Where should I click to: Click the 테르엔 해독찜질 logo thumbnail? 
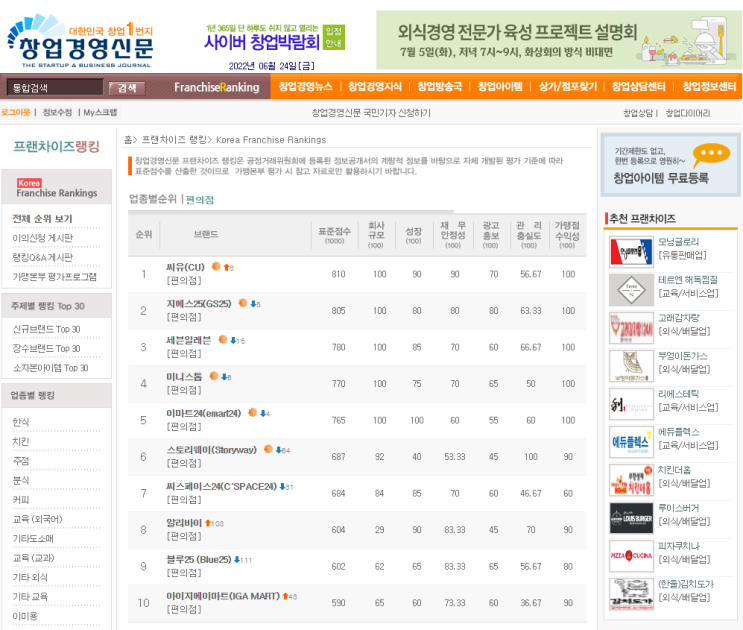click(631, 289)
